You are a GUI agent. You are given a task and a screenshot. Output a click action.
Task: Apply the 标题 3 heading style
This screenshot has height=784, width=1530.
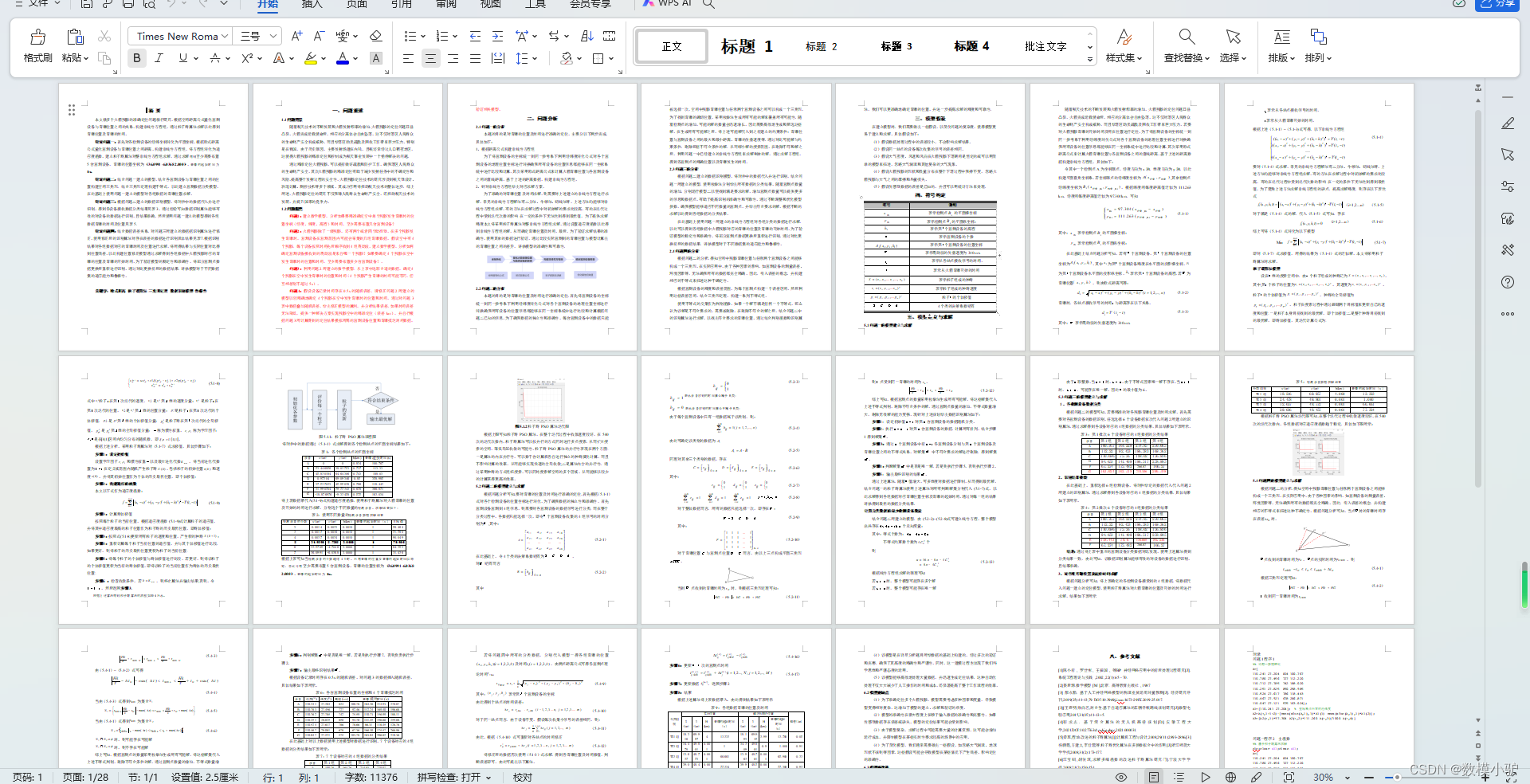click(x=896, y=46)
